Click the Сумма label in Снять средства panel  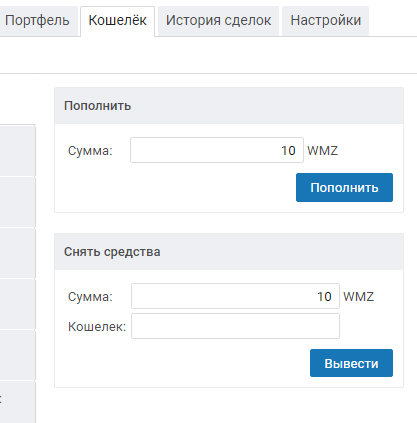tap(90, 297)
